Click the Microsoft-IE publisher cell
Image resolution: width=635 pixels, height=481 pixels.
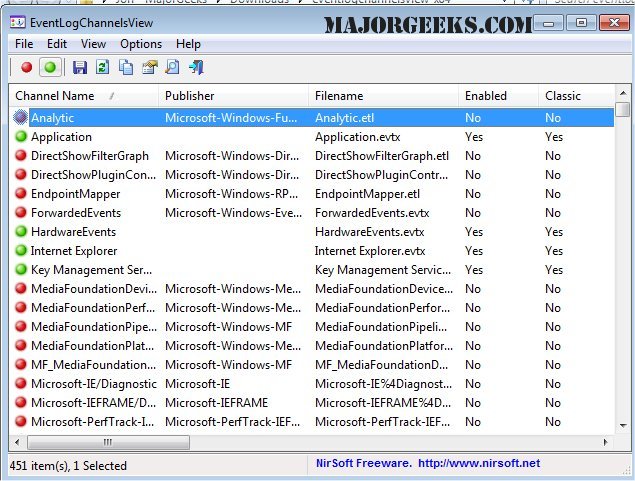pyautogui.click(x=197, y=383)
